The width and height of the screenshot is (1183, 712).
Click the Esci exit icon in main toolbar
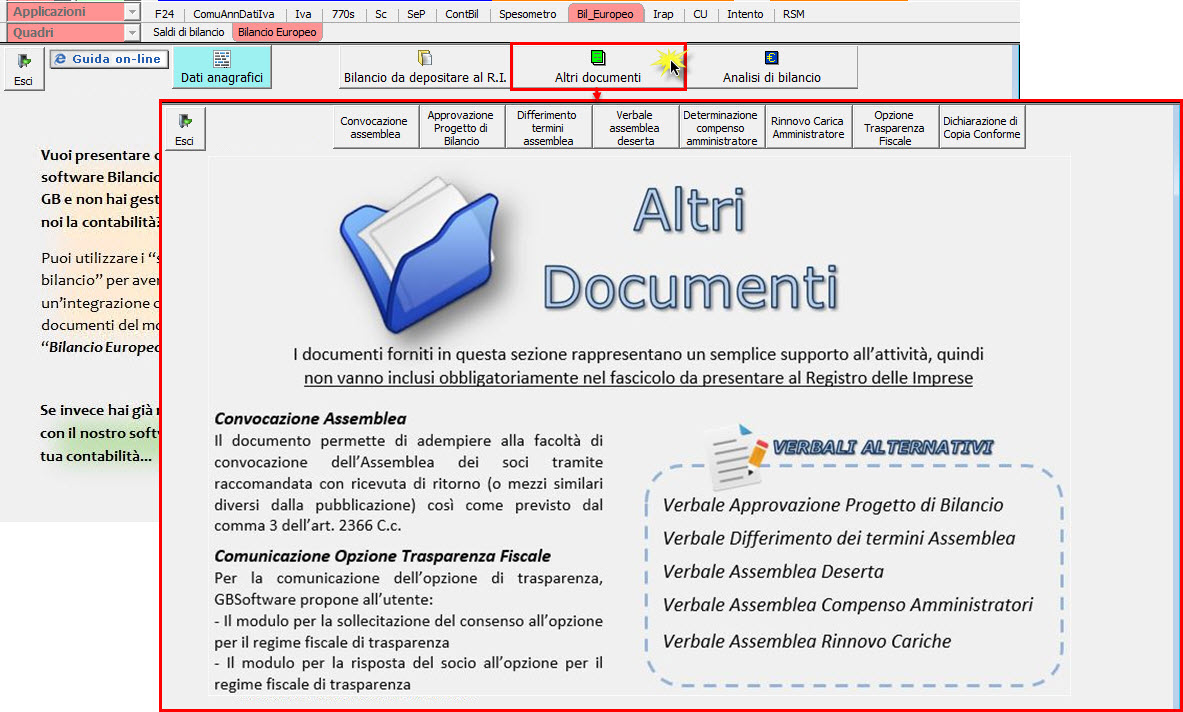click(x=23, y=61)
